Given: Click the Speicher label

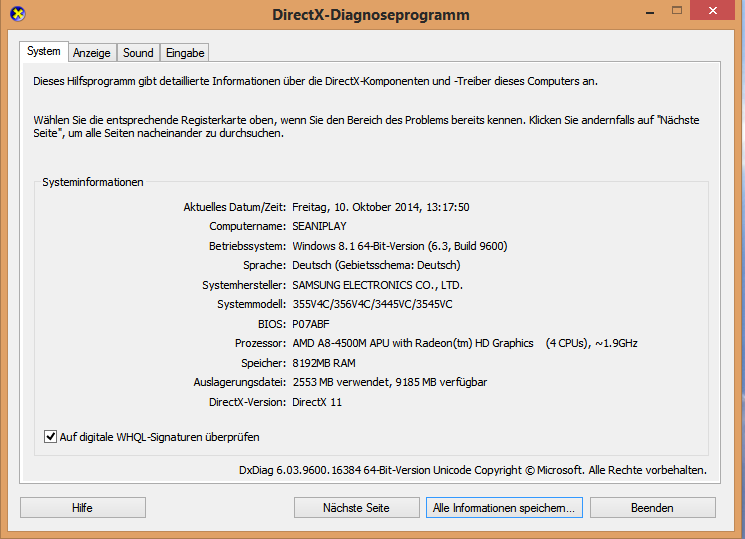Looking at the screenshot, I should pyautogui.click(x=264, y=363).
